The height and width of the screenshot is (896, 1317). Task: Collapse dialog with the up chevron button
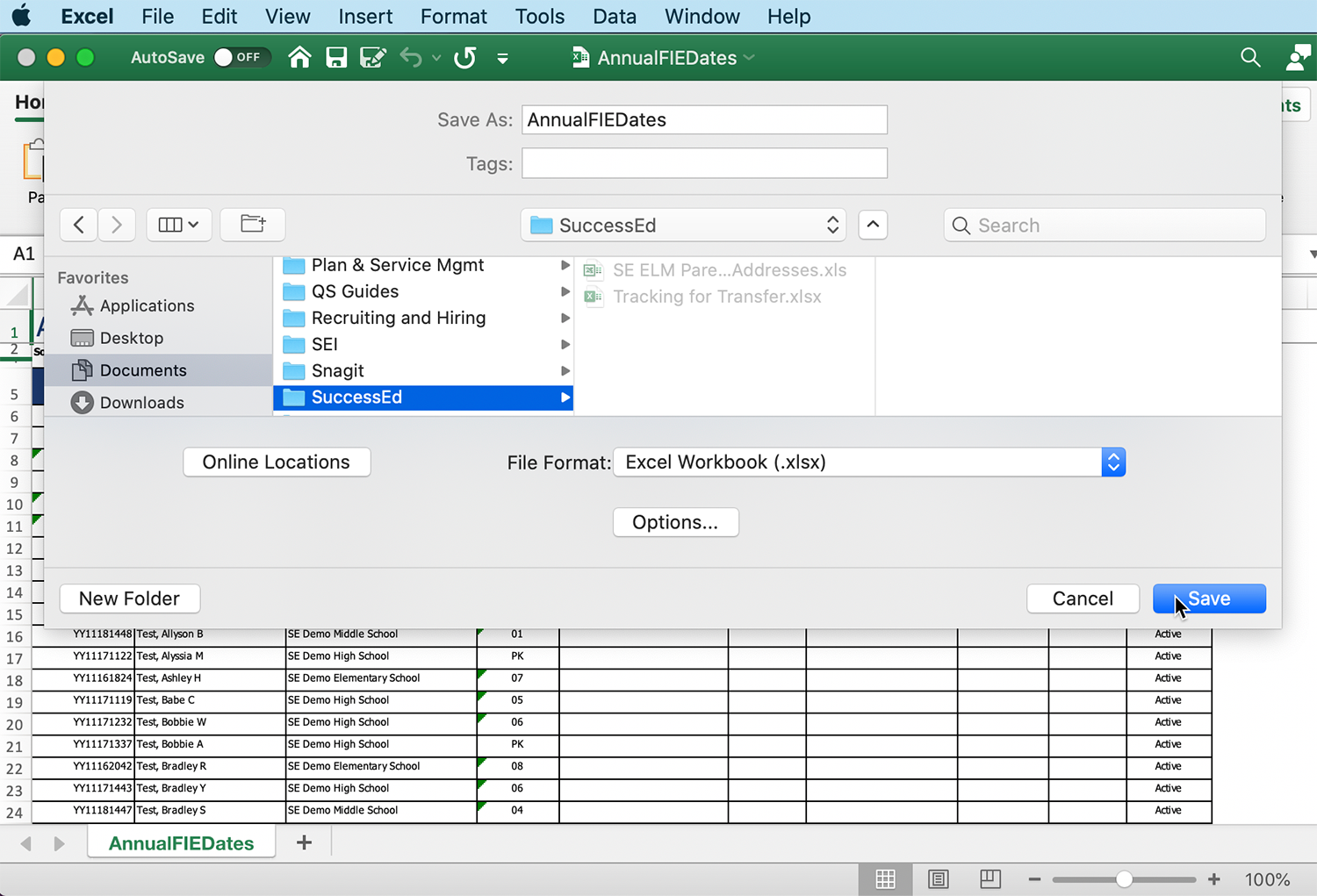(873, 225)
